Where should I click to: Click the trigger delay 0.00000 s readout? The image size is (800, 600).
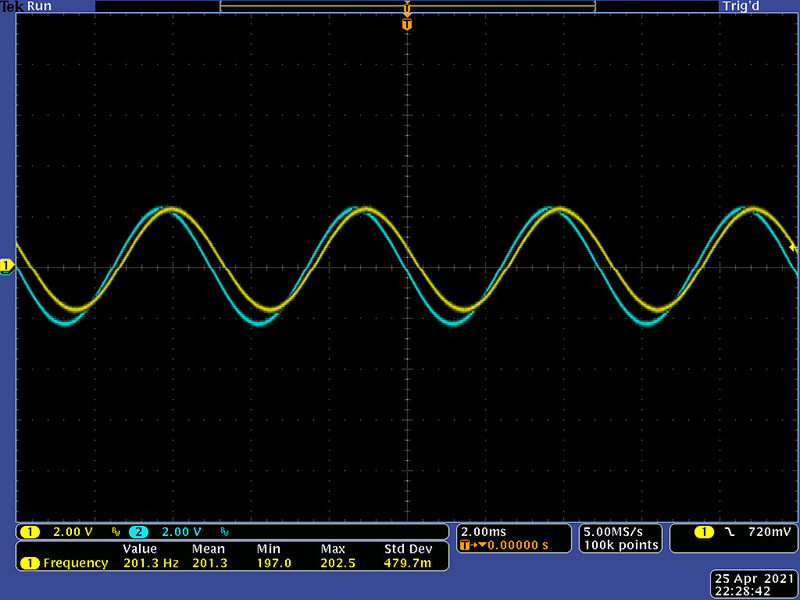[512, 545]
